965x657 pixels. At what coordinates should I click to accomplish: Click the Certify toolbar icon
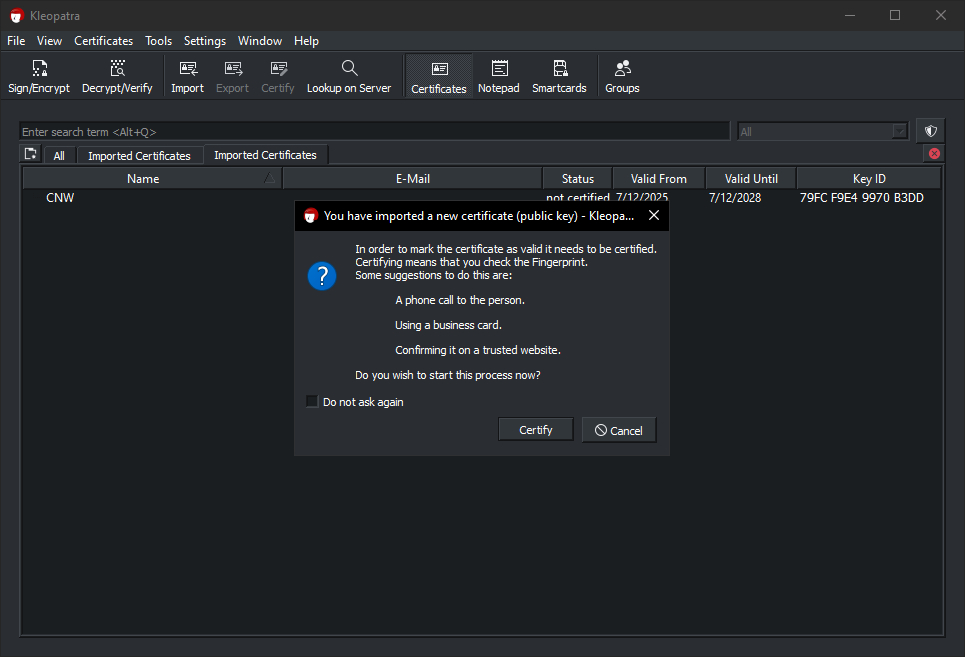click(278, 76)
